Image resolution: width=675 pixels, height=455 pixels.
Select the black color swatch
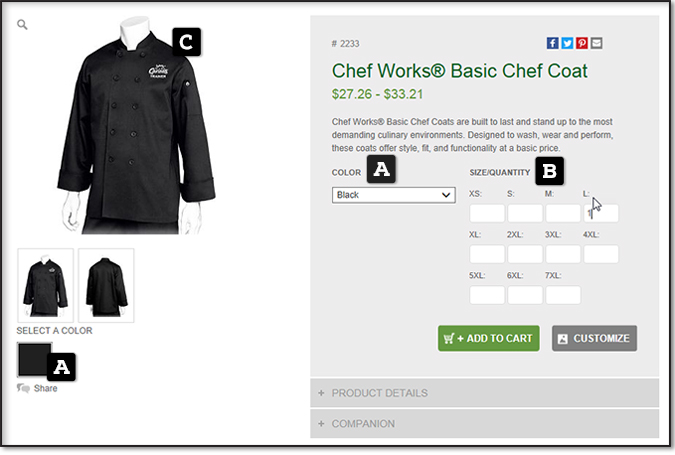point(34,359)
